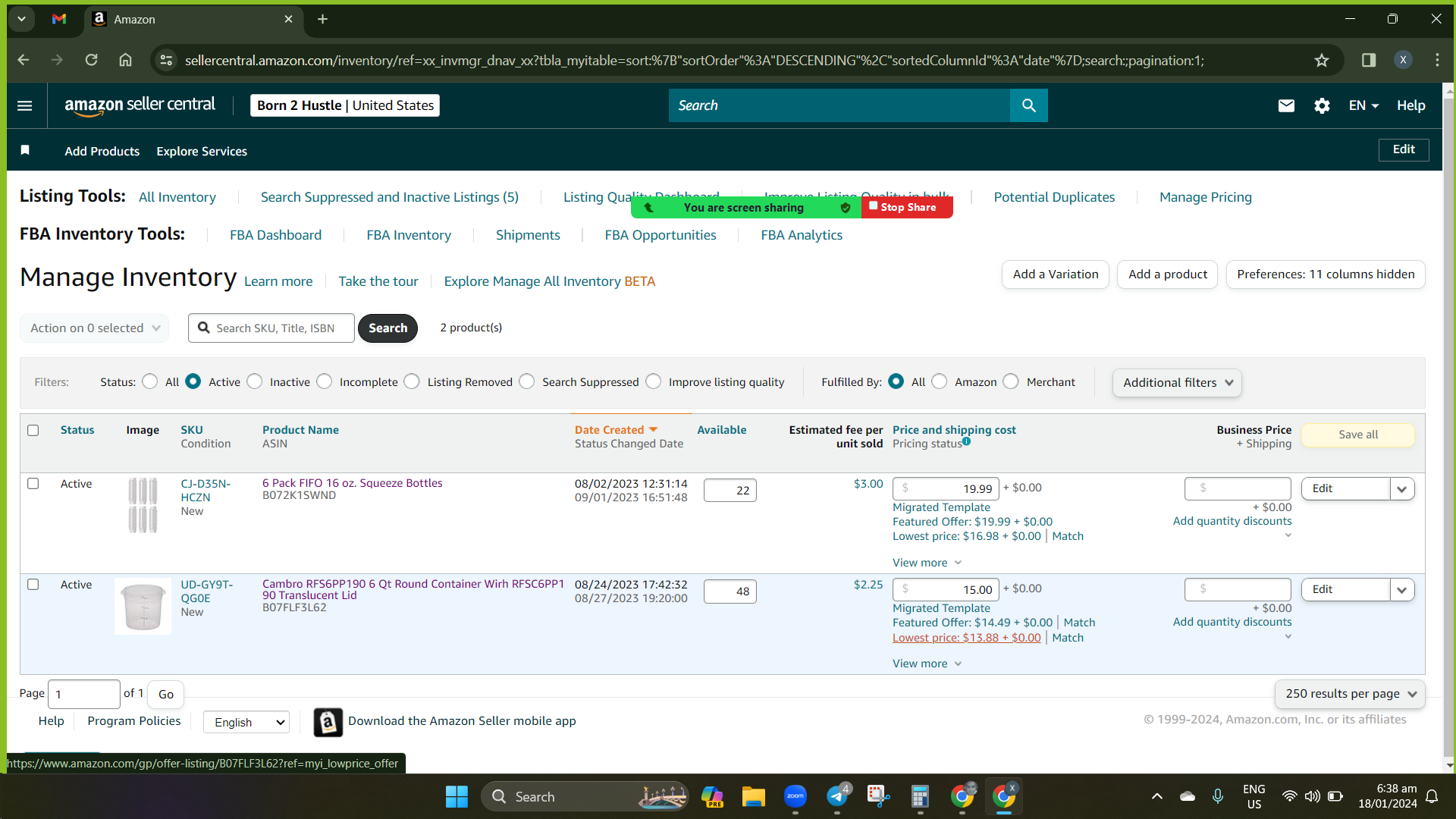Toggle the browser side panel icon
The height and width of the screenshot is (819, 1456).
coord(1369,60)
